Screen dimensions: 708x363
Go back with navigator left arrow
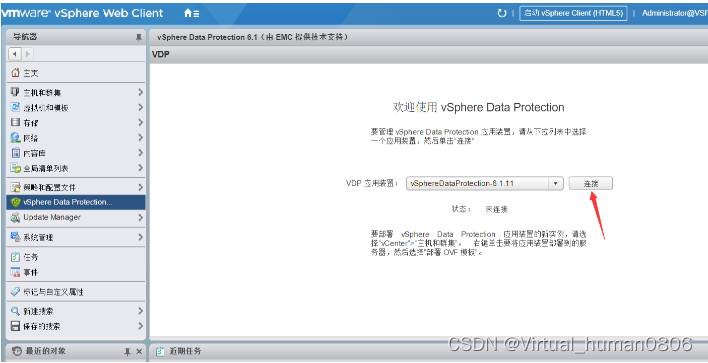(15, 54)
